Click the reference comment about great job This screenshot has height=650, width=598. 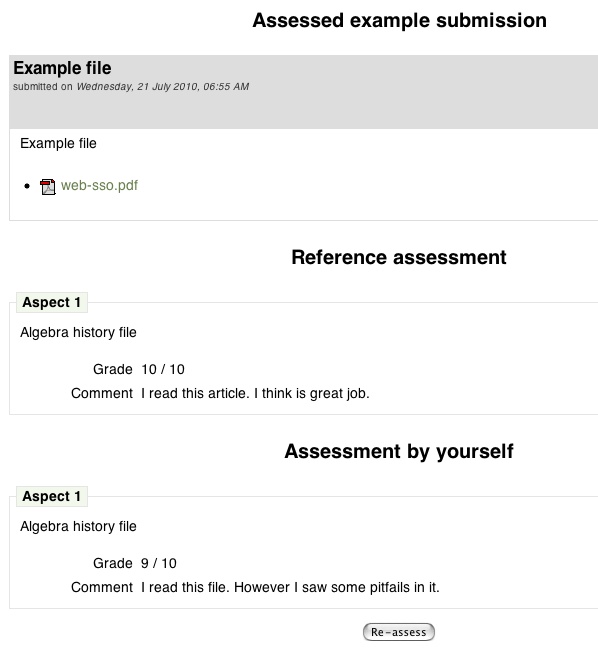tap(255, 393)
